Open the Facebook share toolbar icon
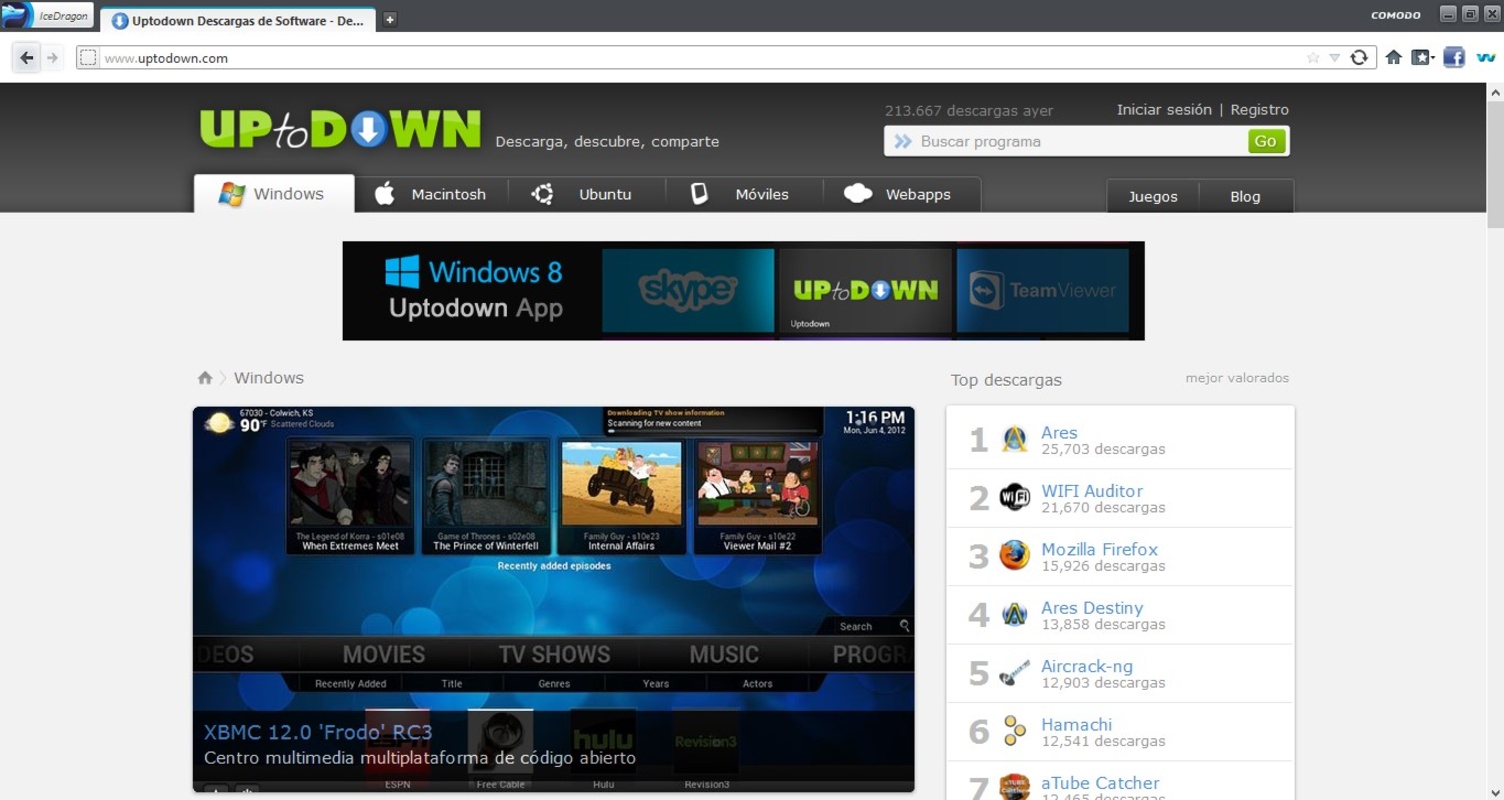Viewport: 1504px width, 800px height. tap(1454, 58)
